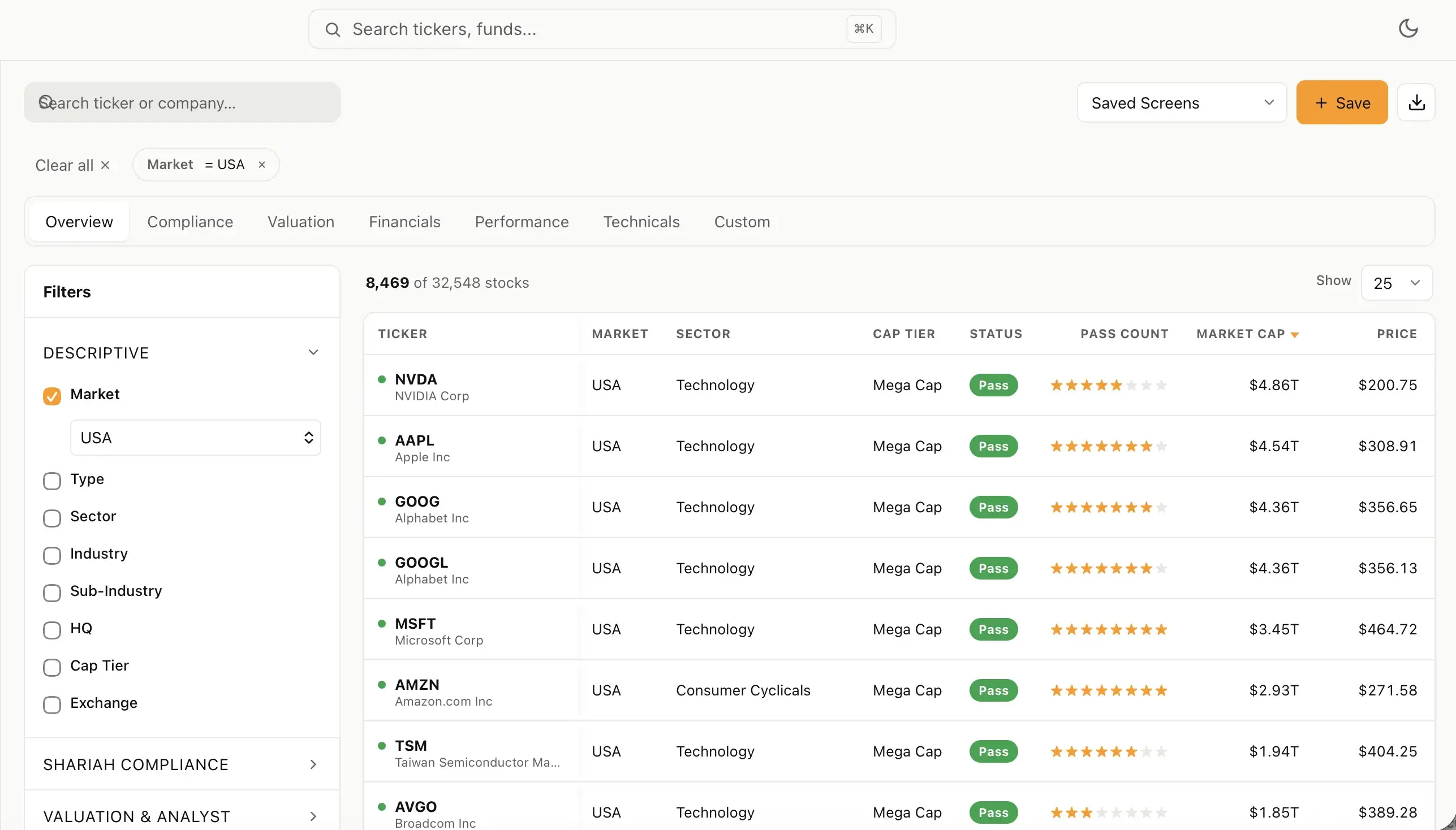Click AVGO's pass count star rating
Image resolution: width=1456 pixels, height=830 pixels.
click(x=1109, y=812)
